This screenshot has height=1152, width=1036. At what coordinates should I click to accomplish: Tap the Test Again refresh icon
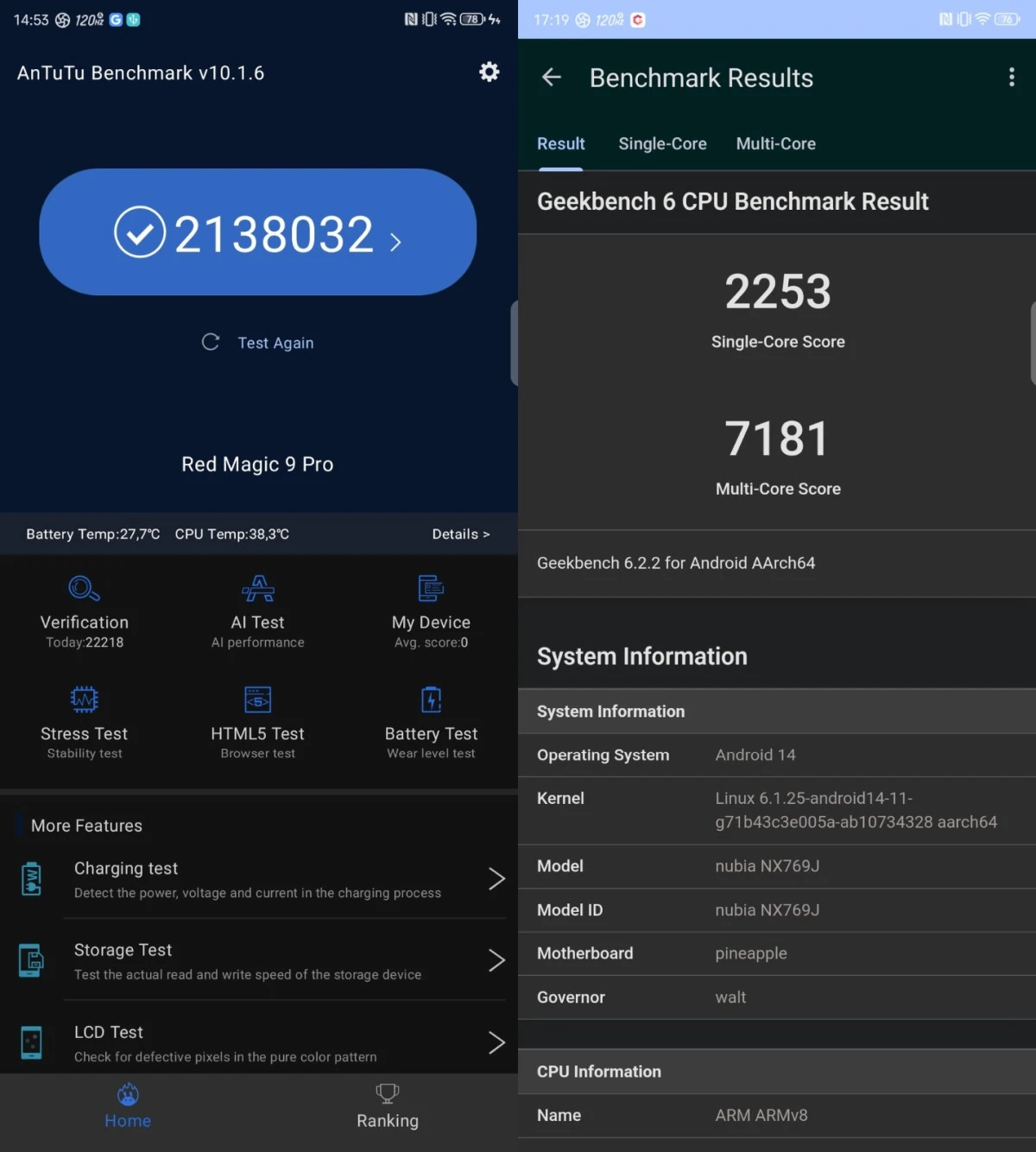(210, 342)
